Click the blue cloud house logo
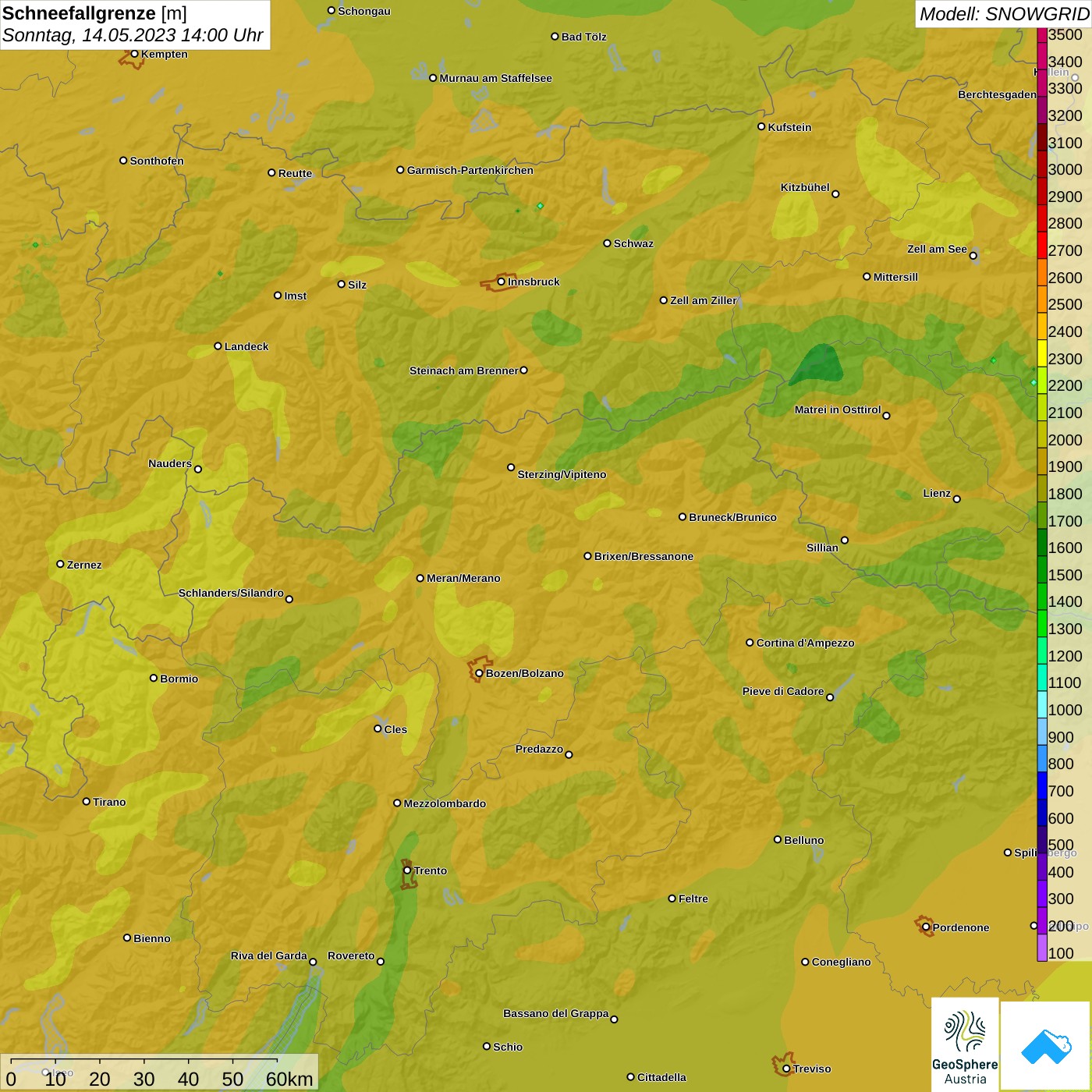Image resolution: width=1092 pixels, height=1092 pixels. click(x=1046, y=1046)
